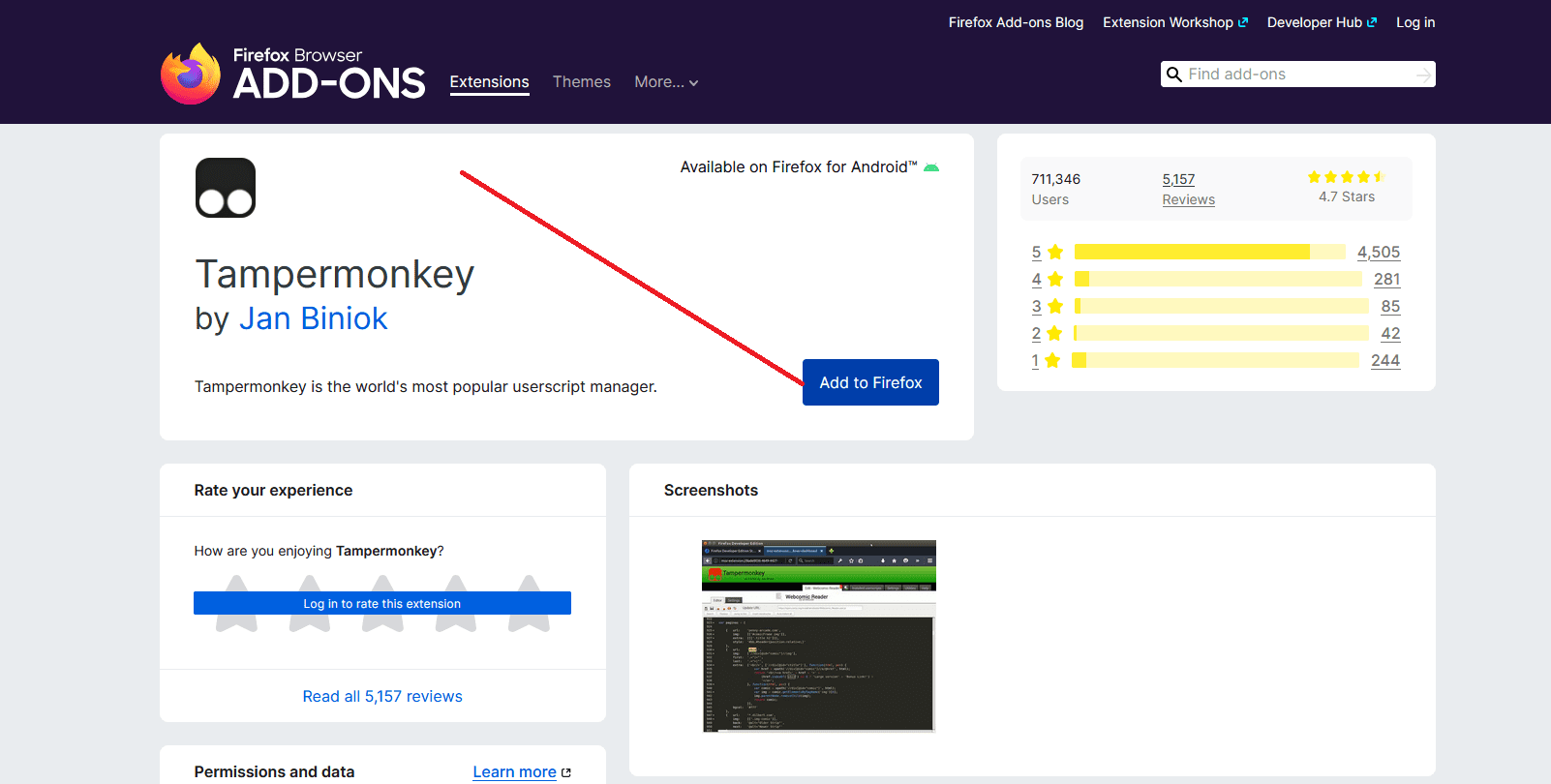Open the 42 two-star reviews count
The width and height of the screenshot is (1551, 784).
(1390, 333)
